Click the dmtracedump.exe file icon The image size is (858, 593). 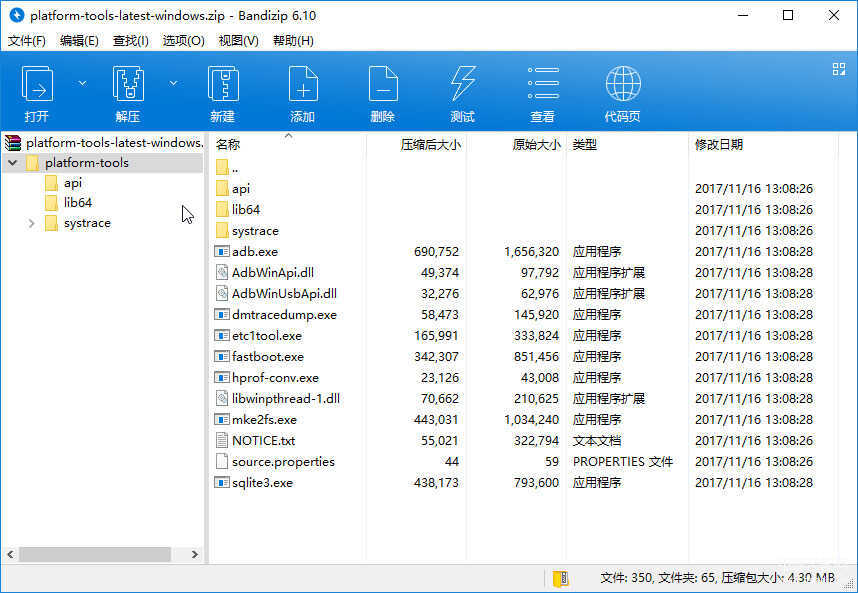click(222, 315)
